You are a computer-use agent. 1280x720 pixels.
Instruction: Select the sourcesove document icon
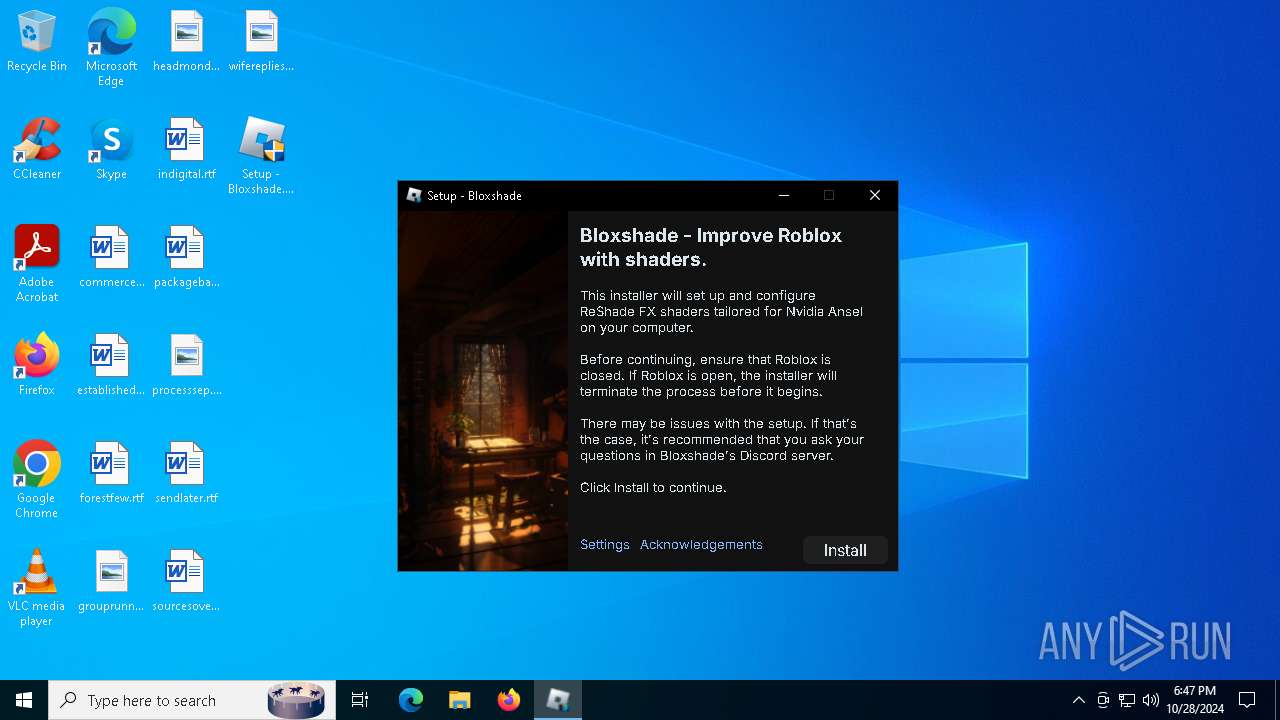[x=186, y=582]
